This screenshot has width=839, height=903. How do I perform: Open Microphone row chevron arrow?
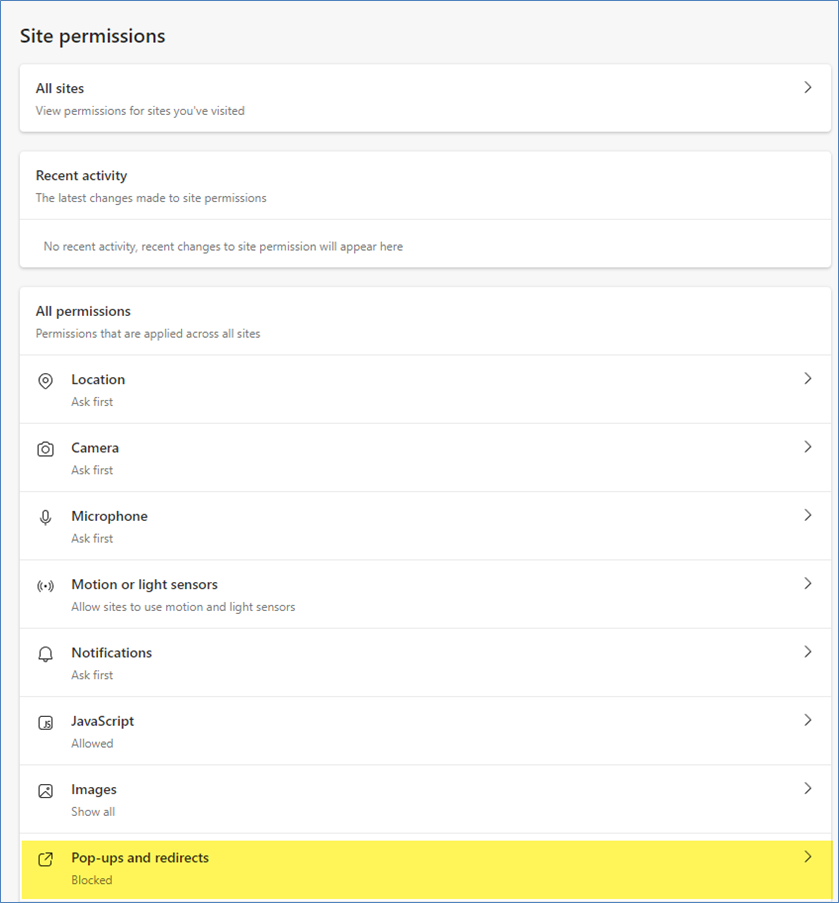pos(808,515)
